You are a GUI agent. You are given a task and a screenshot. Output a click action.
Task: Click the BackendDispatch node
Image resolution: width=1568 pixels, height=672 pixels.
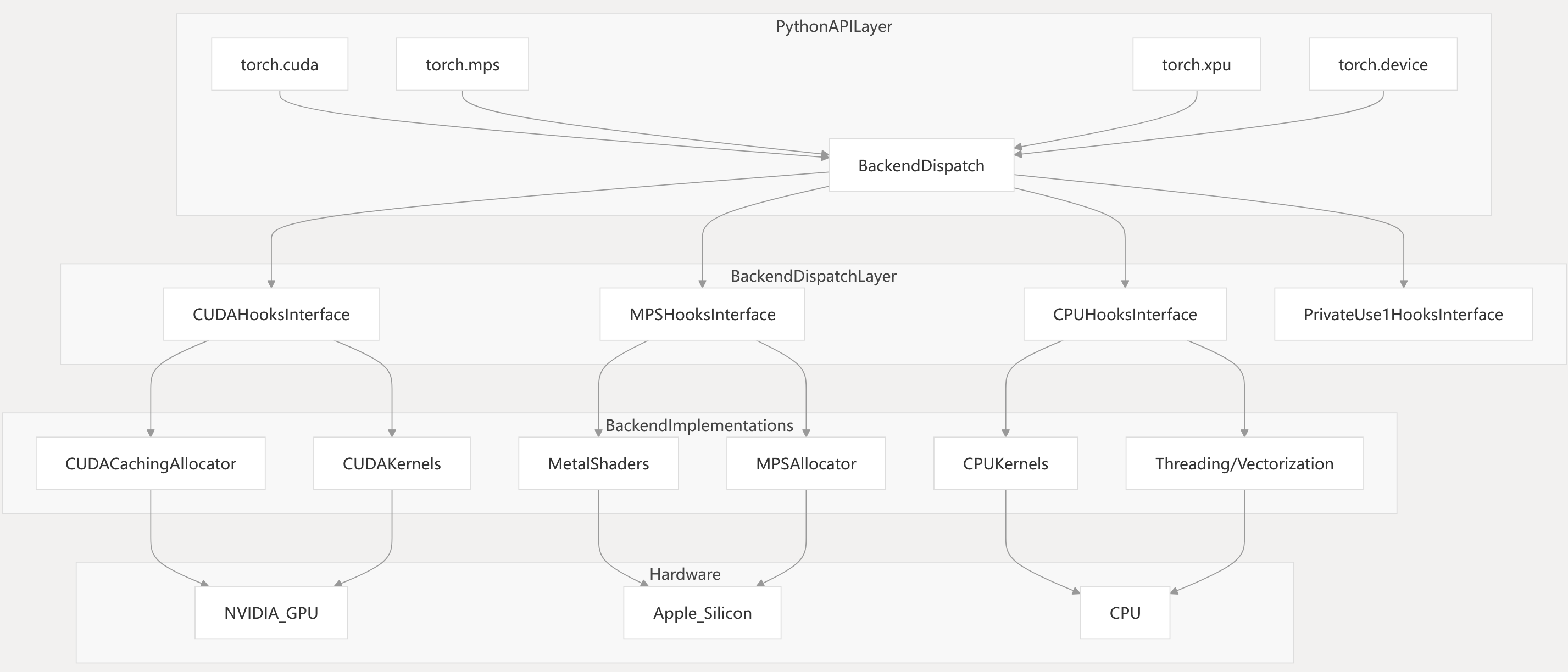[x=921, y=165]
